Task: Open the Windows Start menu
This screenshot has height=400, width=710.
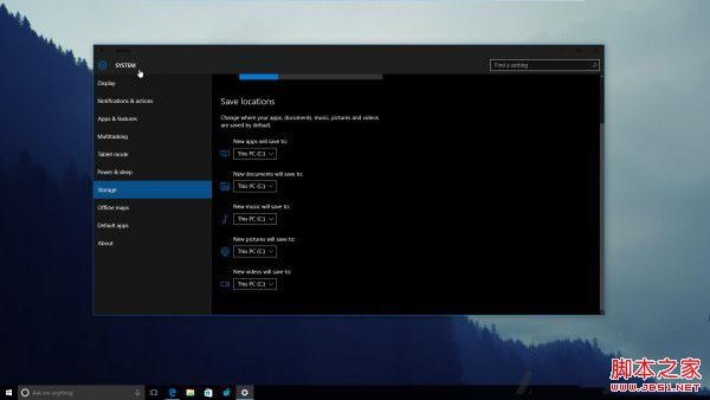Action: (x=8, y=392)
